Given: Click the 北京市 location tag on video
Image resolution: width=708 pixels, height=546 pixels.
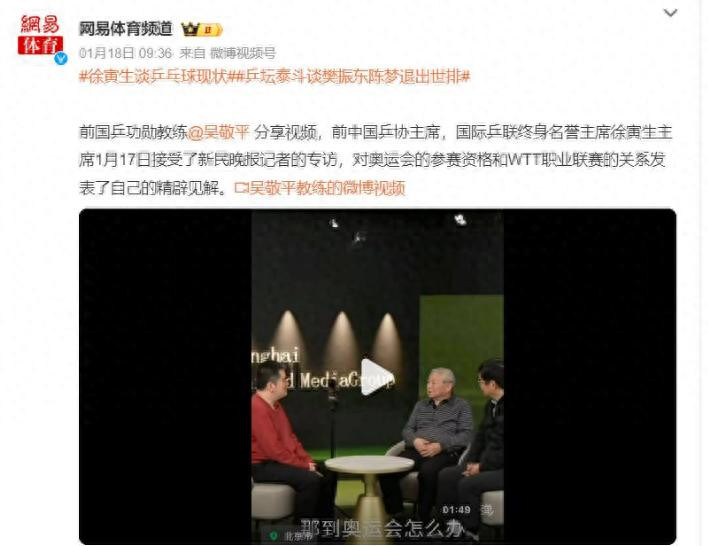Looking at the screenshot, I should click(298, 536).
